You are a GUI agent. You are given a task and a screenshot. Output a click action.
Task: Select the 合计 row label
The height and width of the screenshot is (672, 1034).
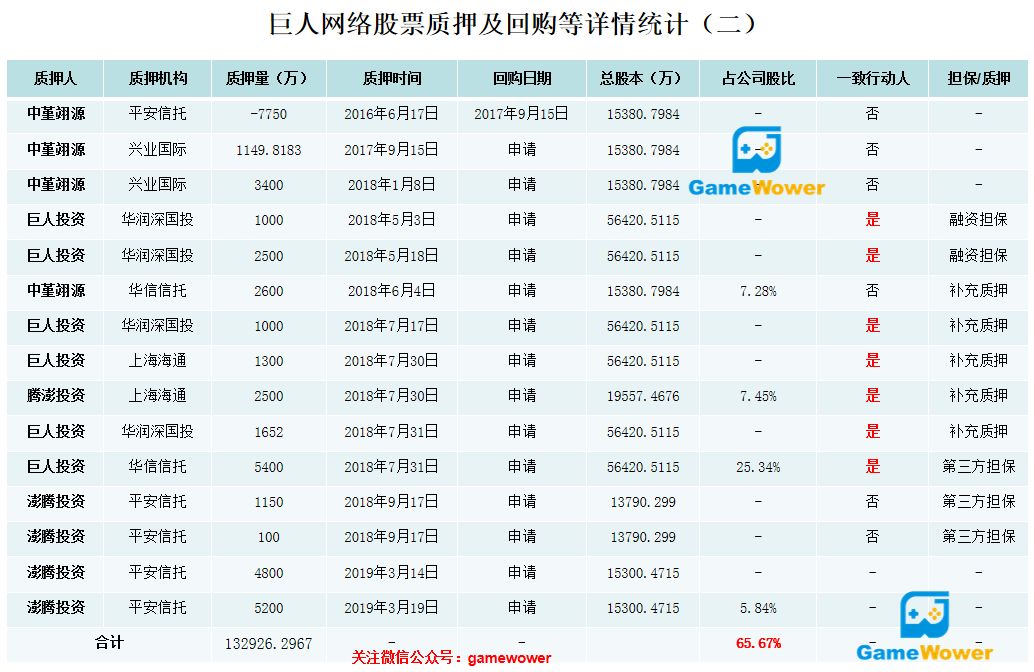109,642
